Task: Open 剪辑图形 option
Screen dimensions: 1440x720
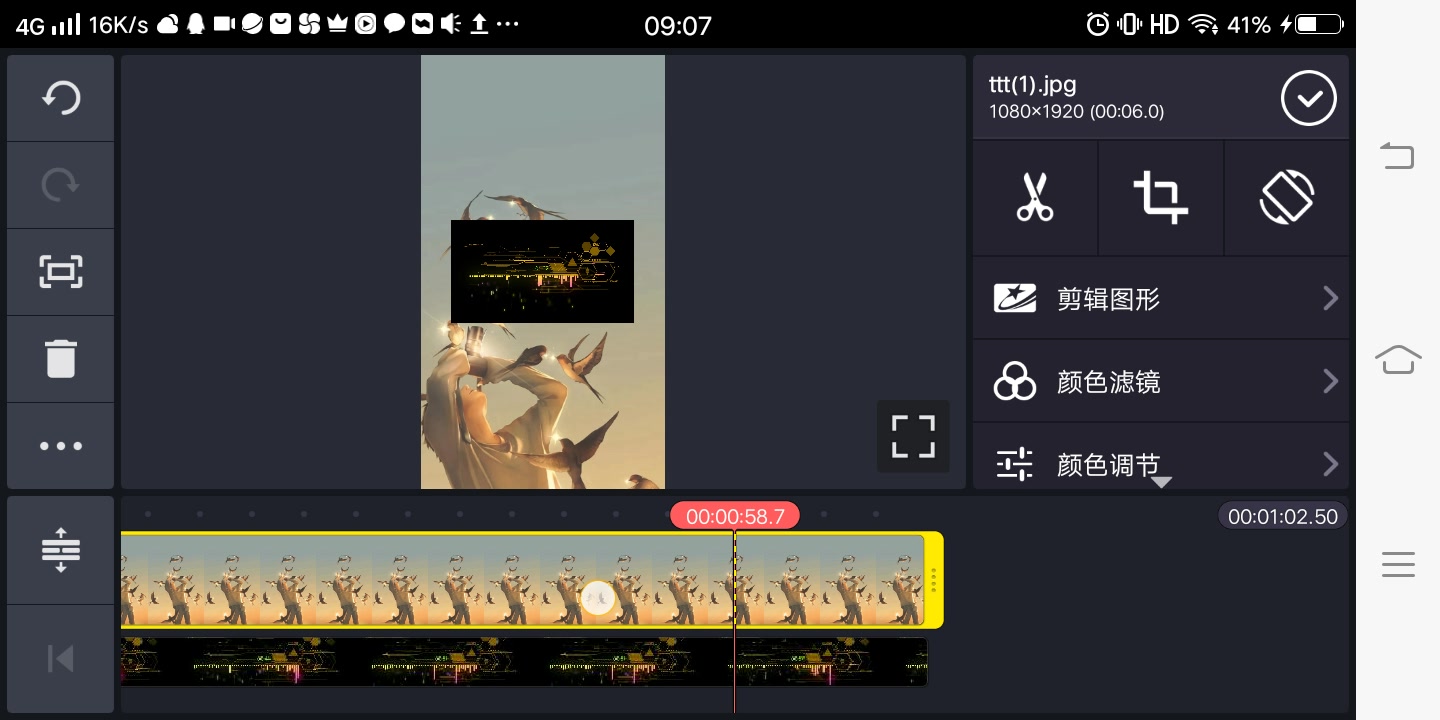Action: click(x=1161, y=299)
